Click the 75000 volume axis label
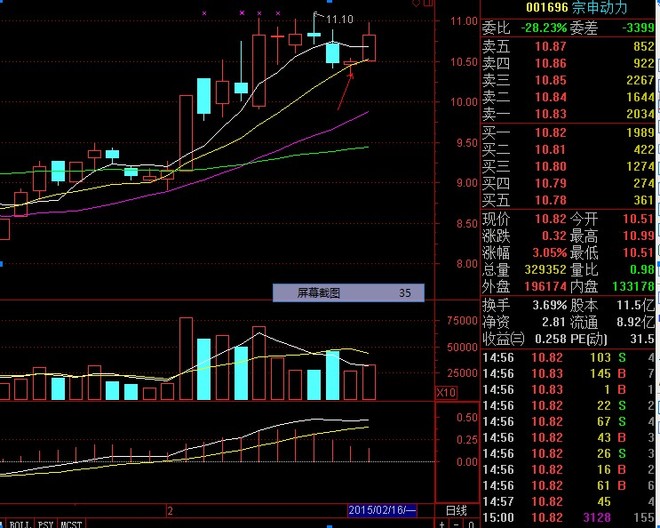This screenshot has height=528, width=660. click(x=462, y=321)
